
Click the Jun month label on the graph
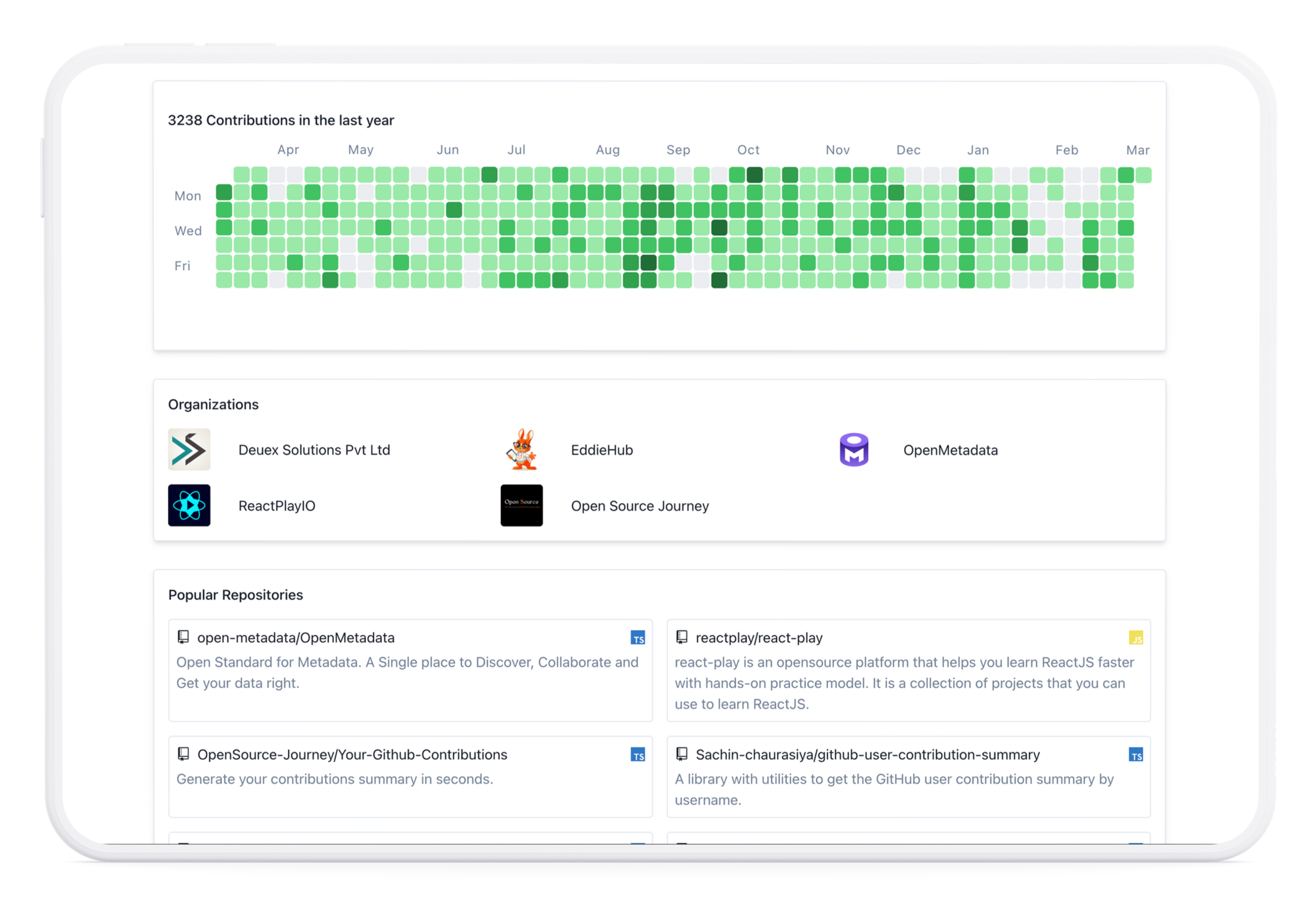click(448, 149)
